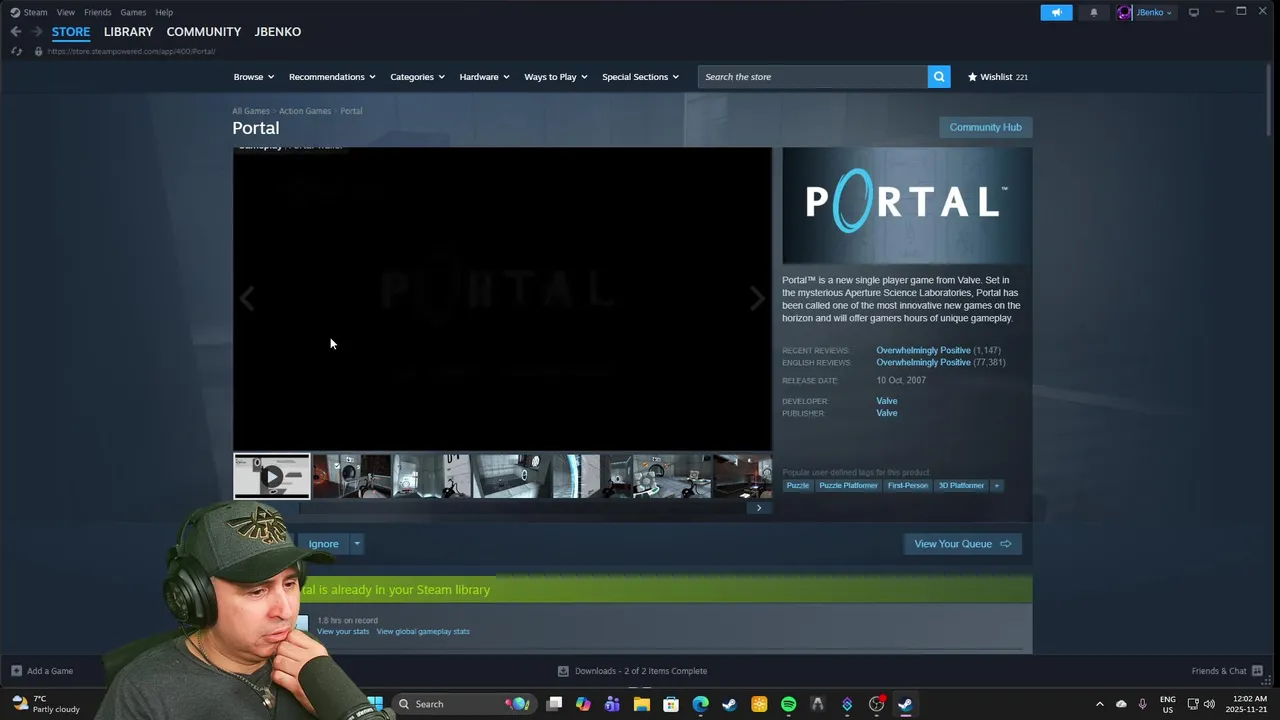Open Microsoft Store from the taskbar
The image size is (1280, 720).
tap(671, 704)
